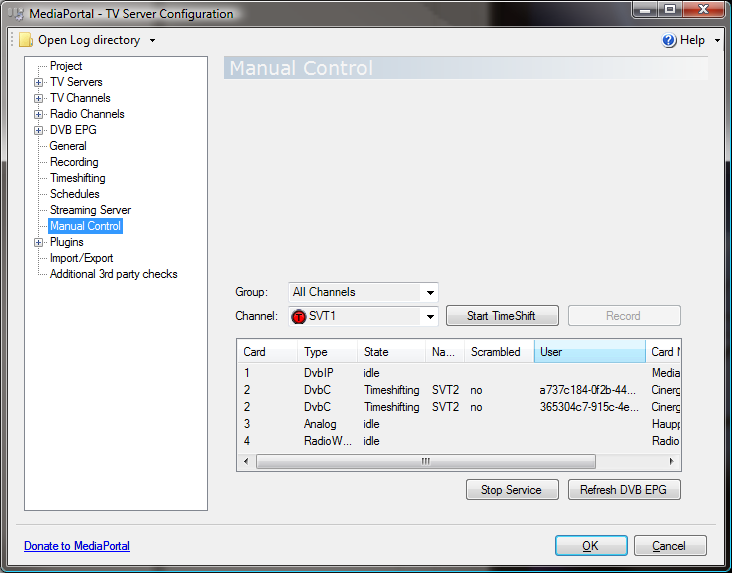
Task: Click the Open Log directory folder icon
Action: (26, 40)
